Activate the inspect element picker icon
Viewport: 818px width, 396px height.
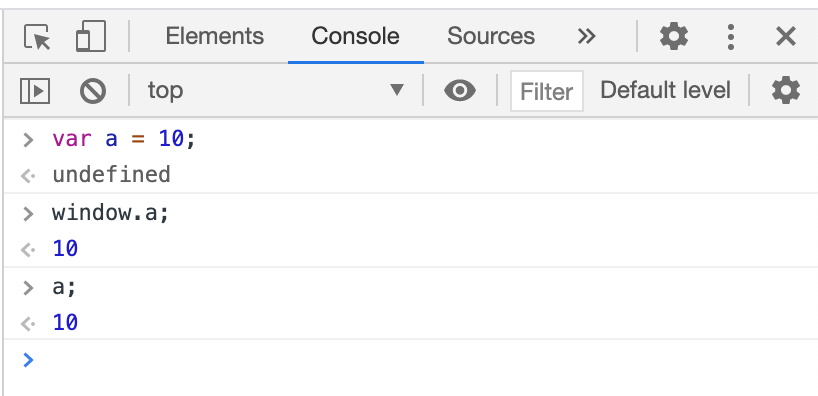[37, 37]
